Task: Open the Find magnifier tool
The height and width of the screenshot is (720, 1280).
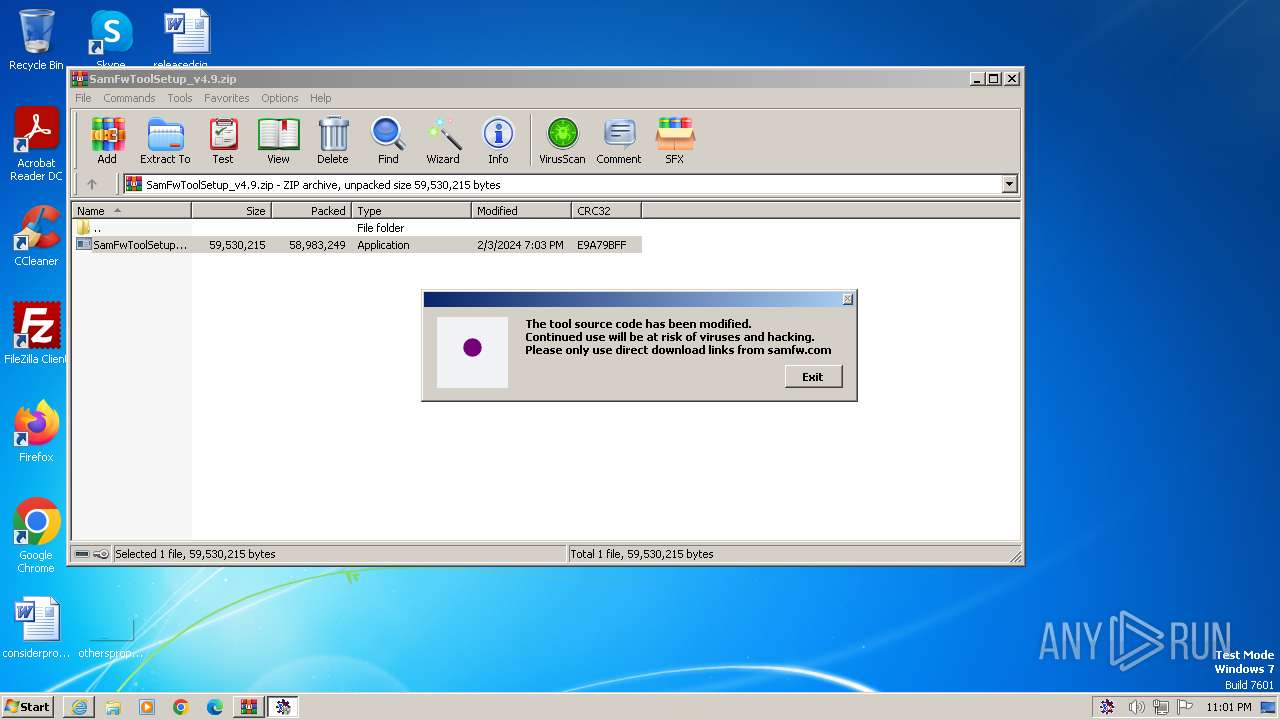Action: click(388, 140)
